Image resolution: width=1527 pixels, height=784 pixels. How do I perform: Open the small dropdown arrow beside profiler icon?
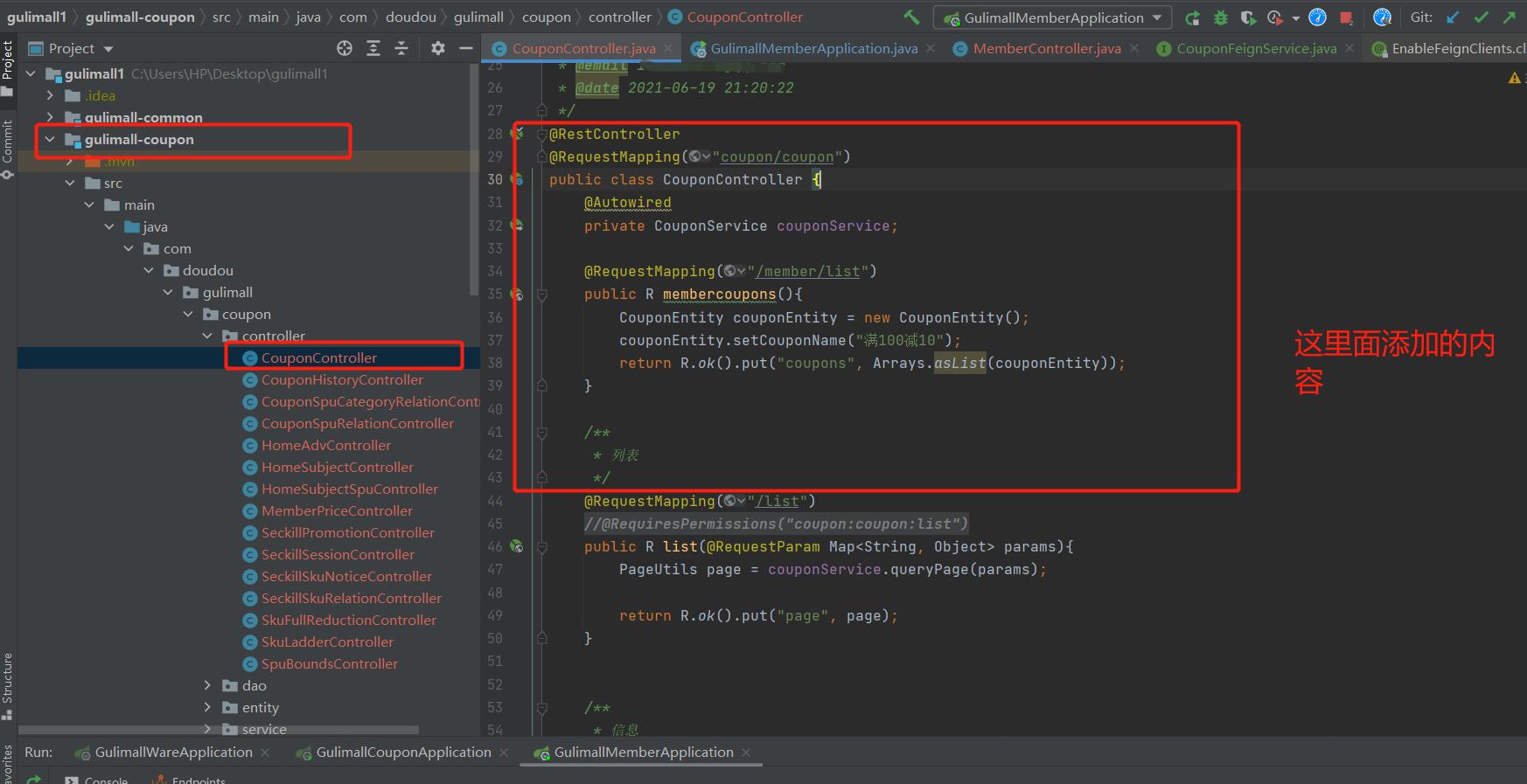coord(1295,17)
